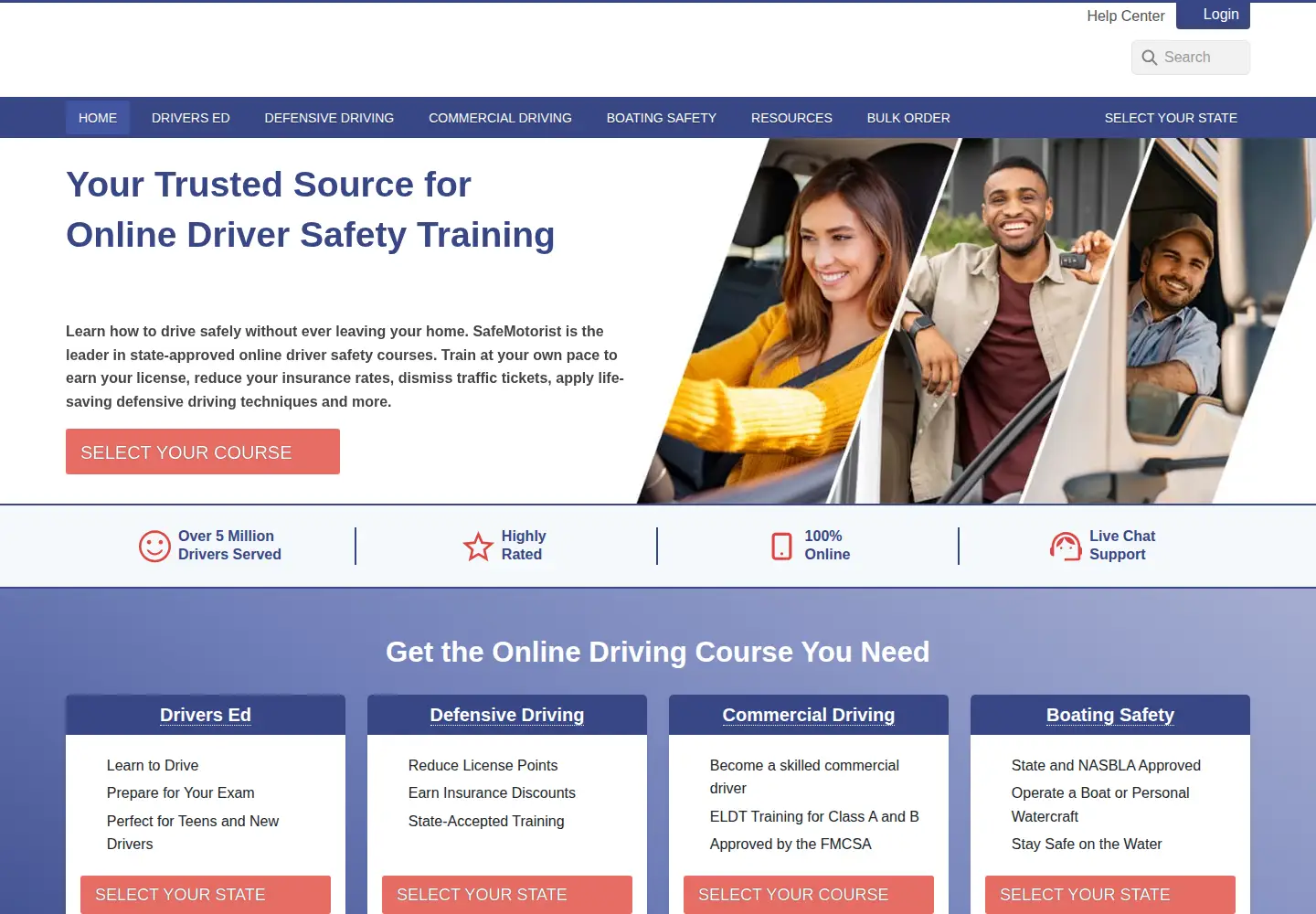Image resolution: width=1316 pixels, height=914 pixels.
Task: Open the DRIVERS ED menu
Action: tap(191, 118)
